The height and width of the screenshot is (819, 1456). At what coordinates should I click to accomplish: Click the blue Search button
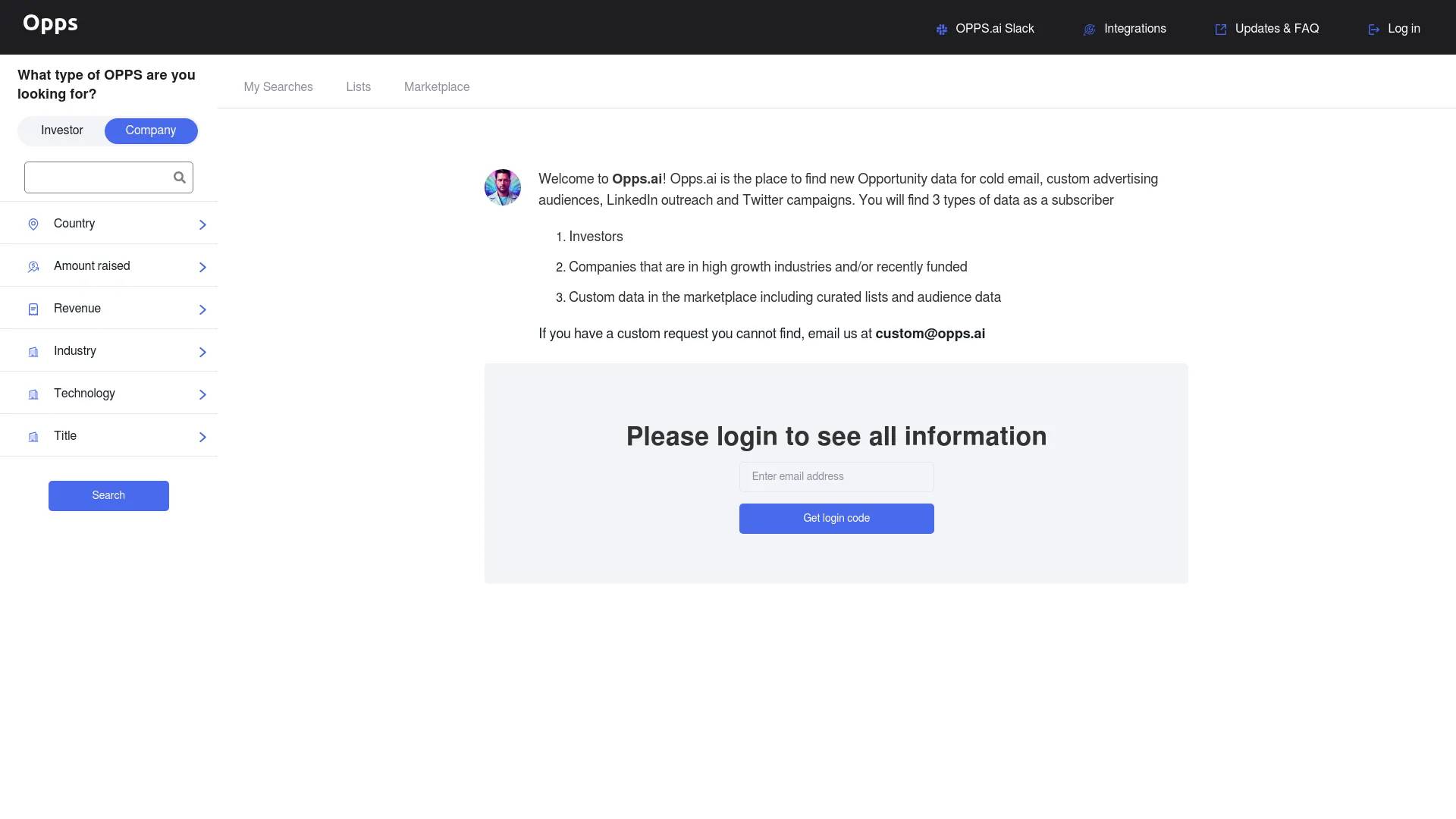pos(108,496)
